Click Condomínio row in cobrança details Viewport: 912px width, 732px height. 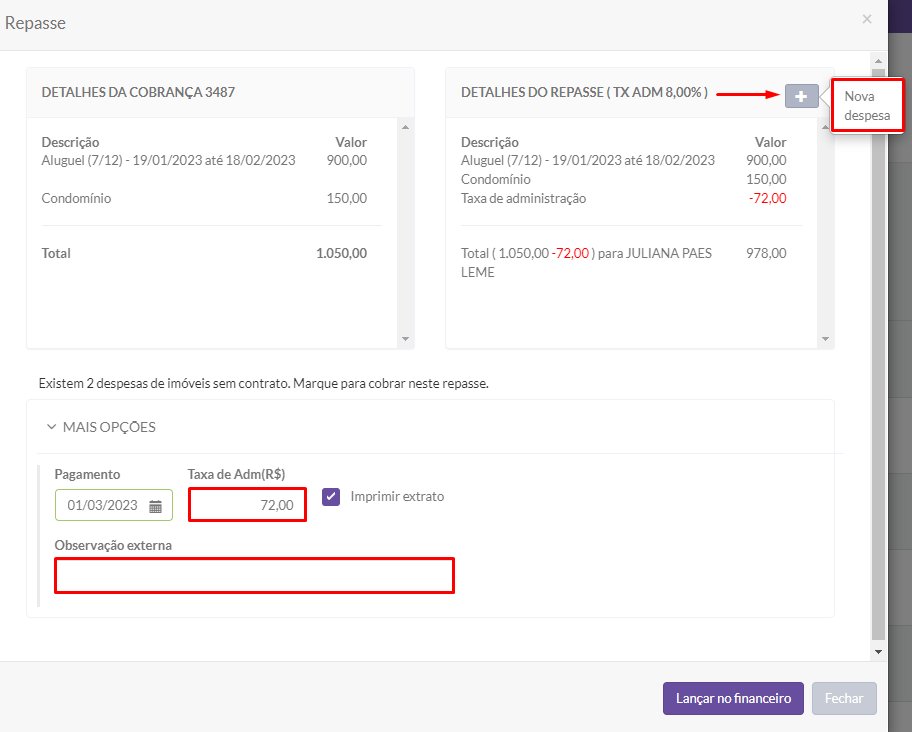point(204,198)
